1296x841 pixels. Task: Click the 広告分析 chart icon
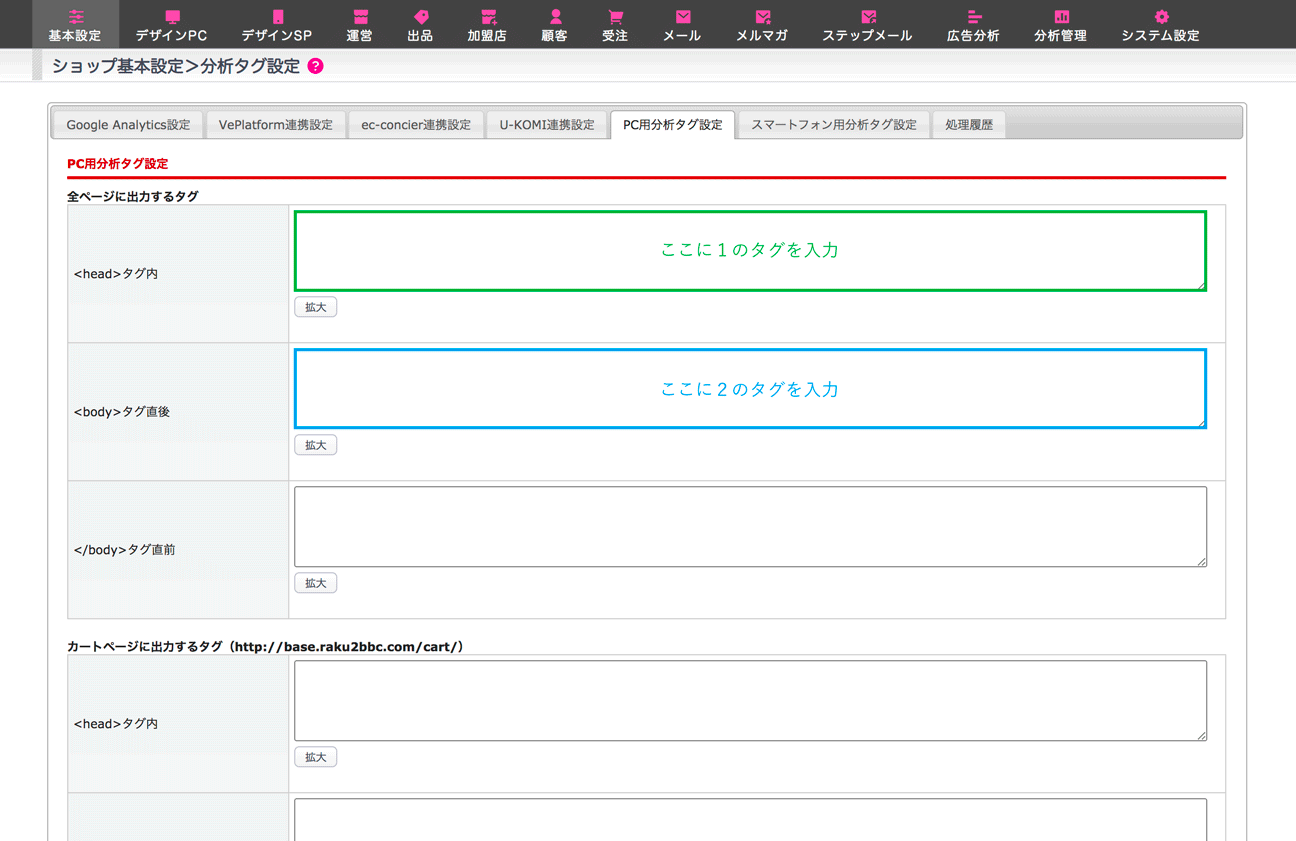tap(973, 17)
